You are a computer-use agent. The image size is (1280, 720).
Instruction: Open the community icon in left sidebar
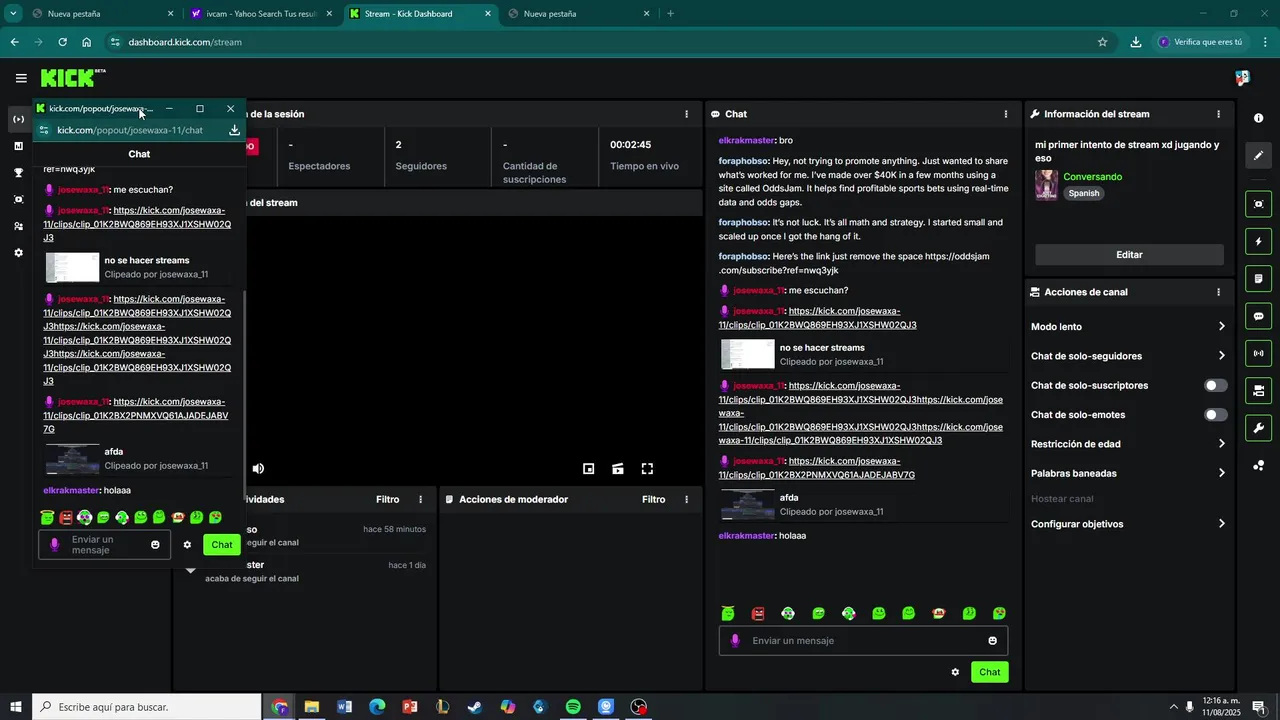pos(18,226)
